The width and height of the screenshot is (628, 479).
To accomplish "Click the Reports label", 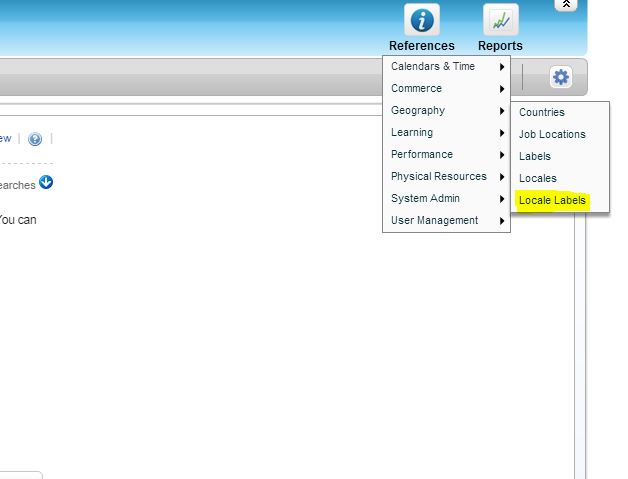I will click(x=500, y=46).
